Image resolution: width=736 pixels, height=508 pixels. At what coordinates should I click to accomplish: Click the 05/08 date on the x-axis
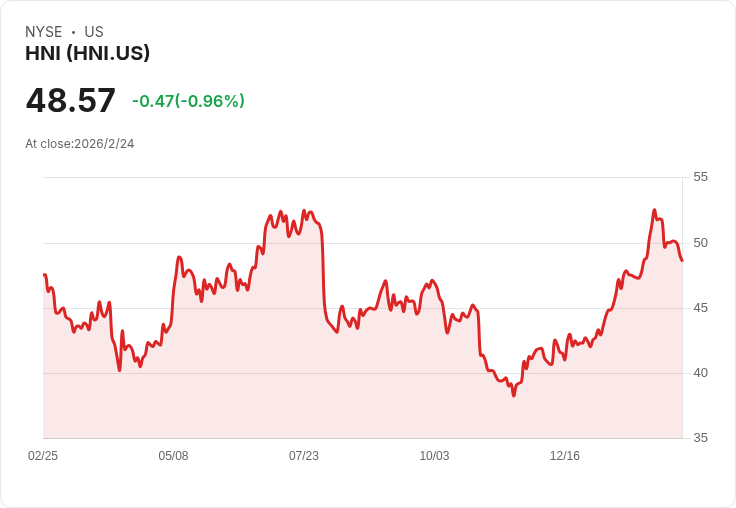coord(173,455)
